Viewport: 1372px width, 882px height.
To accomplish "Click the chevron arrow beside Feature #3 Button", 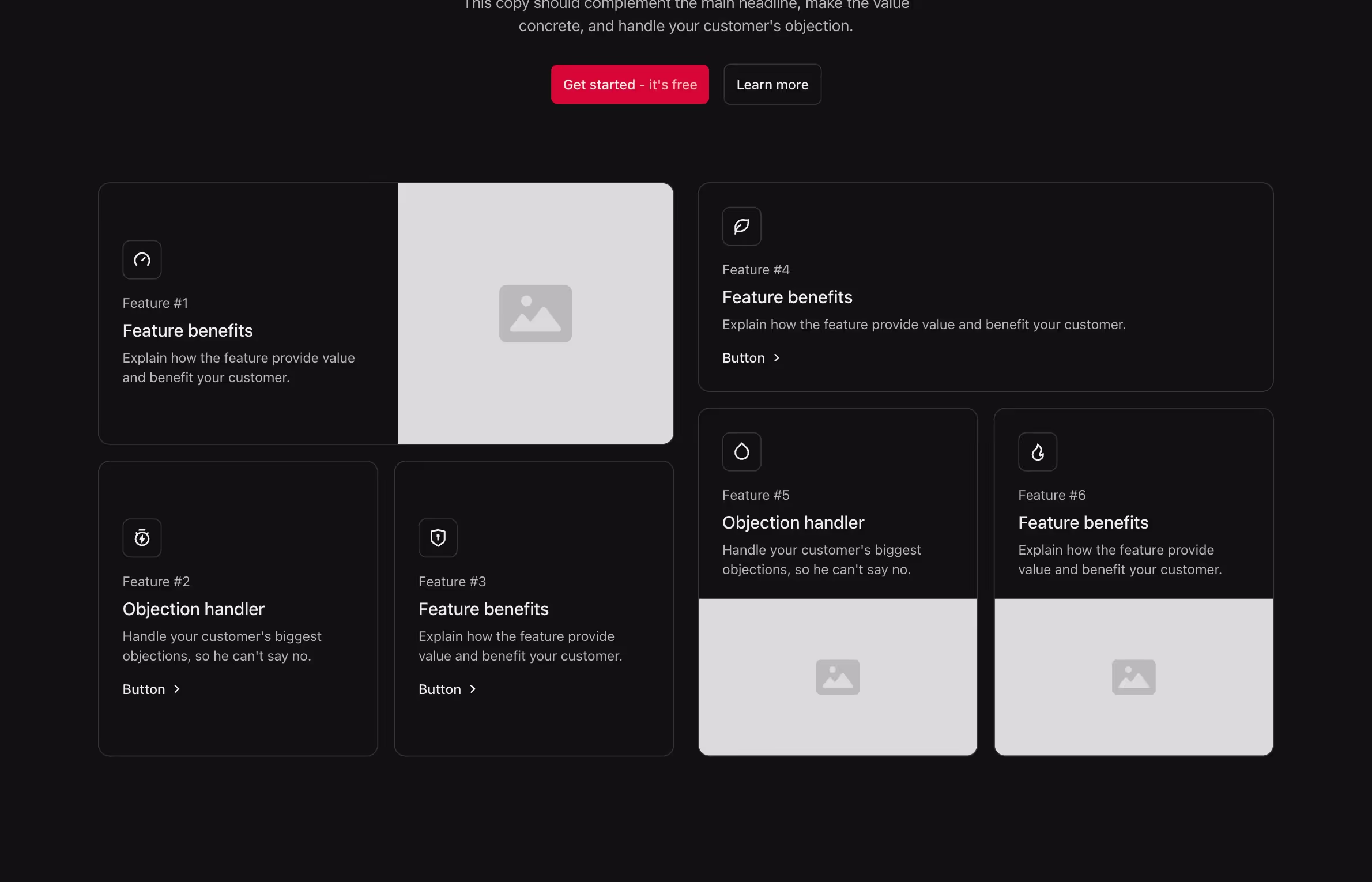I will point(472,688).
